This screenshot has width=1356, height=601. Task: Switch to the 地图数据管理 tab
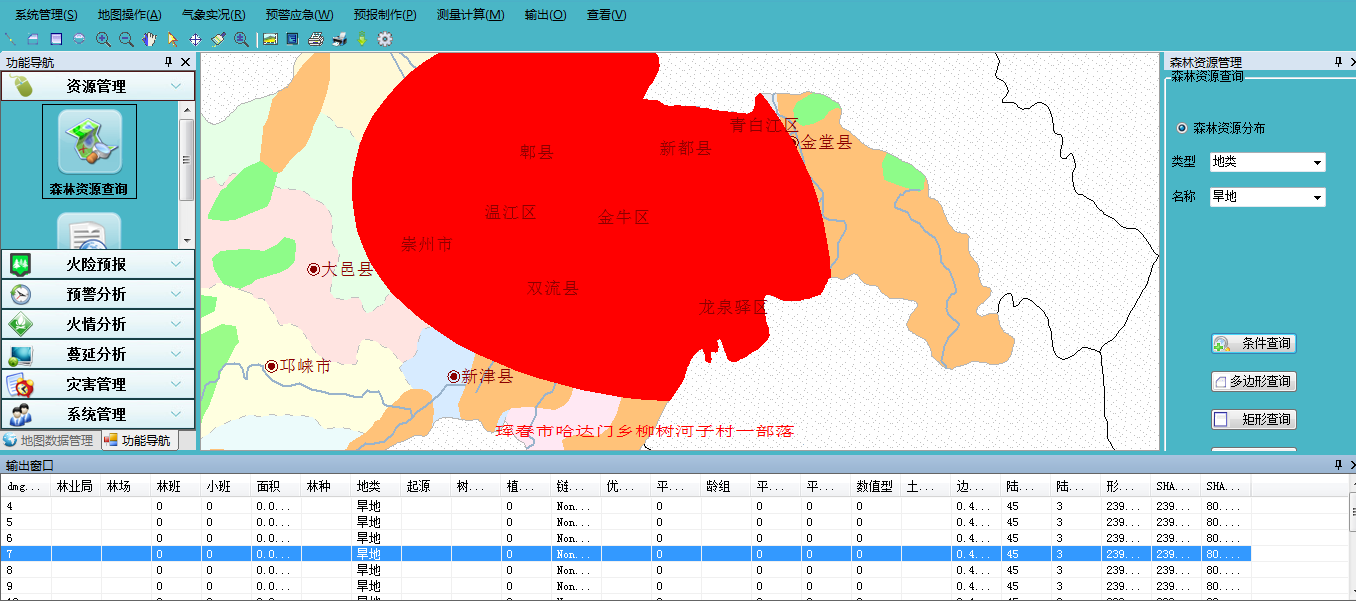(x=49, y=440)
